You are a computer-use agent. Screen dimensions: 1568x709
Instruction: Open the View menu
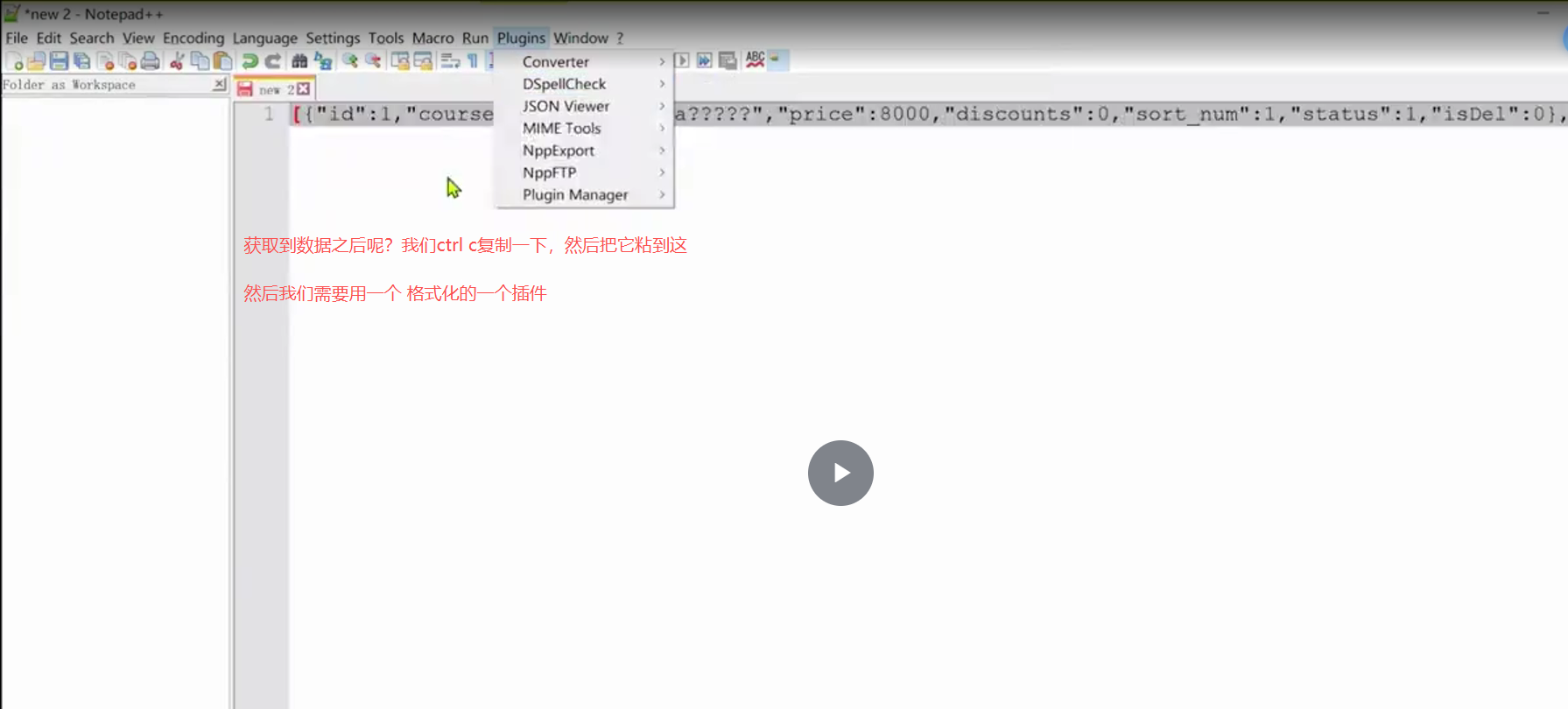[x=138, y=38]
